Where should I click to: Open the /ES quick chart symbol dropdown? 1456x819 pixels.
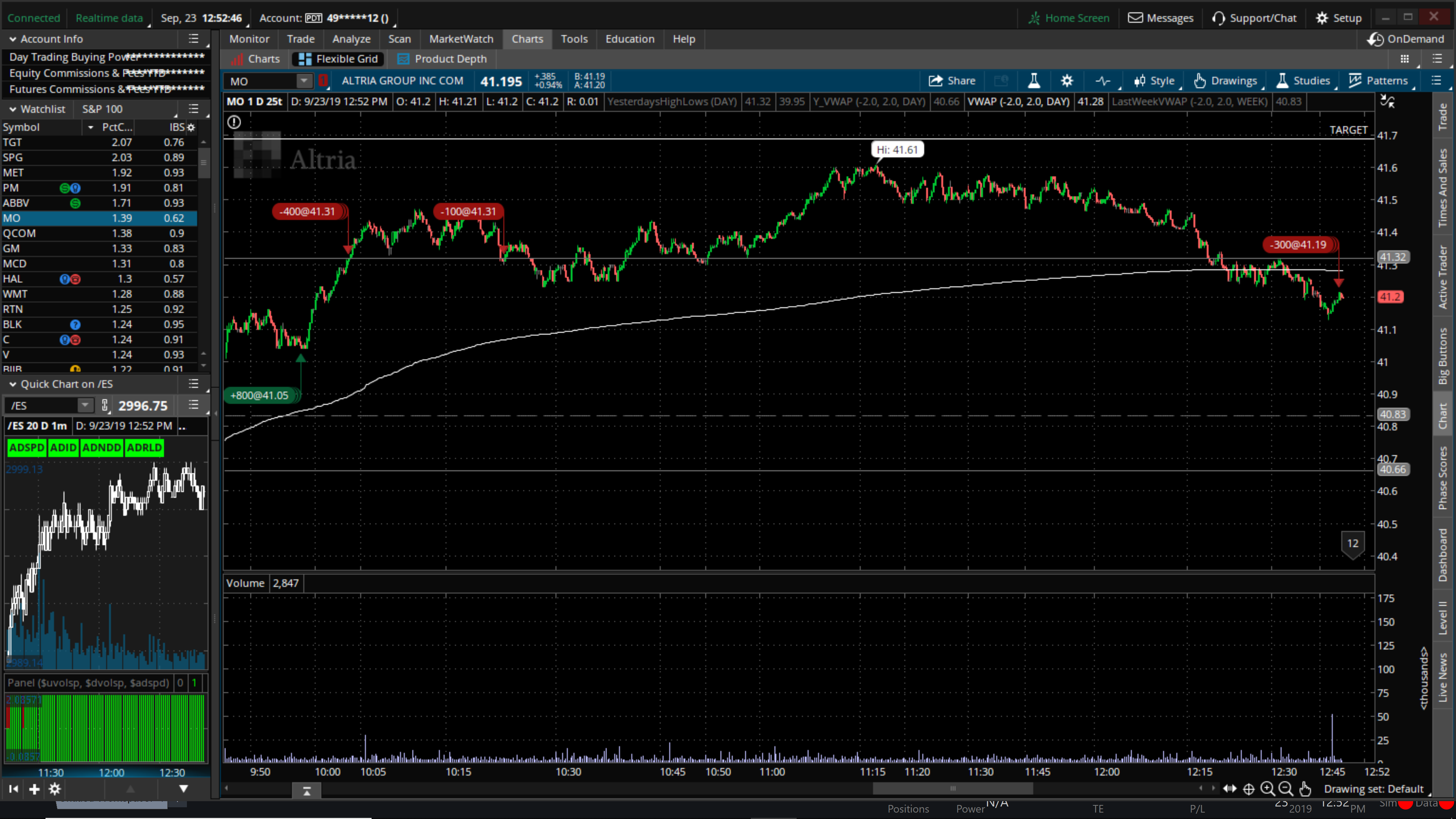tap(85, 405)
